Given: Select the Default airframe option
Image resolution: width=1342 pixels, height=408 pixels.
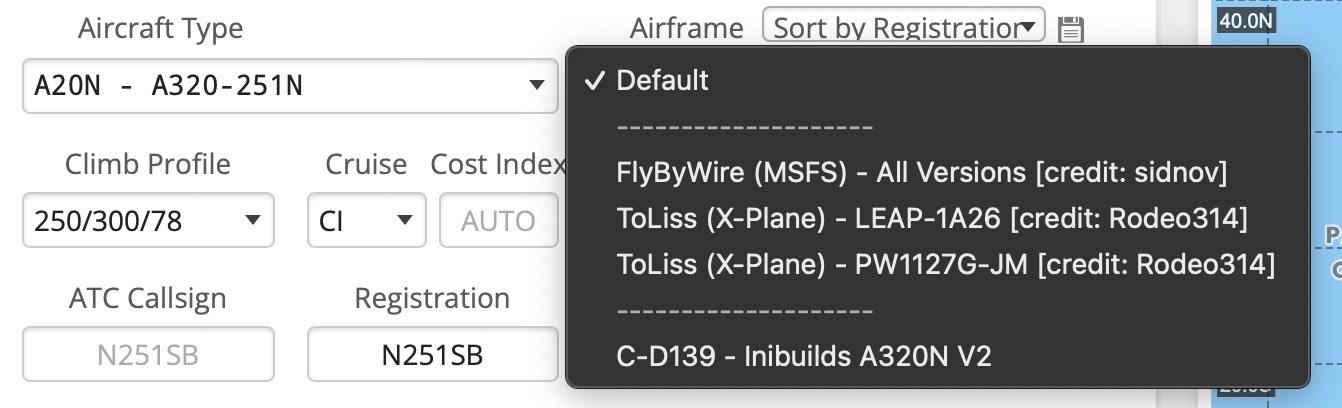Looking at the screenshot, I should 662,81.
